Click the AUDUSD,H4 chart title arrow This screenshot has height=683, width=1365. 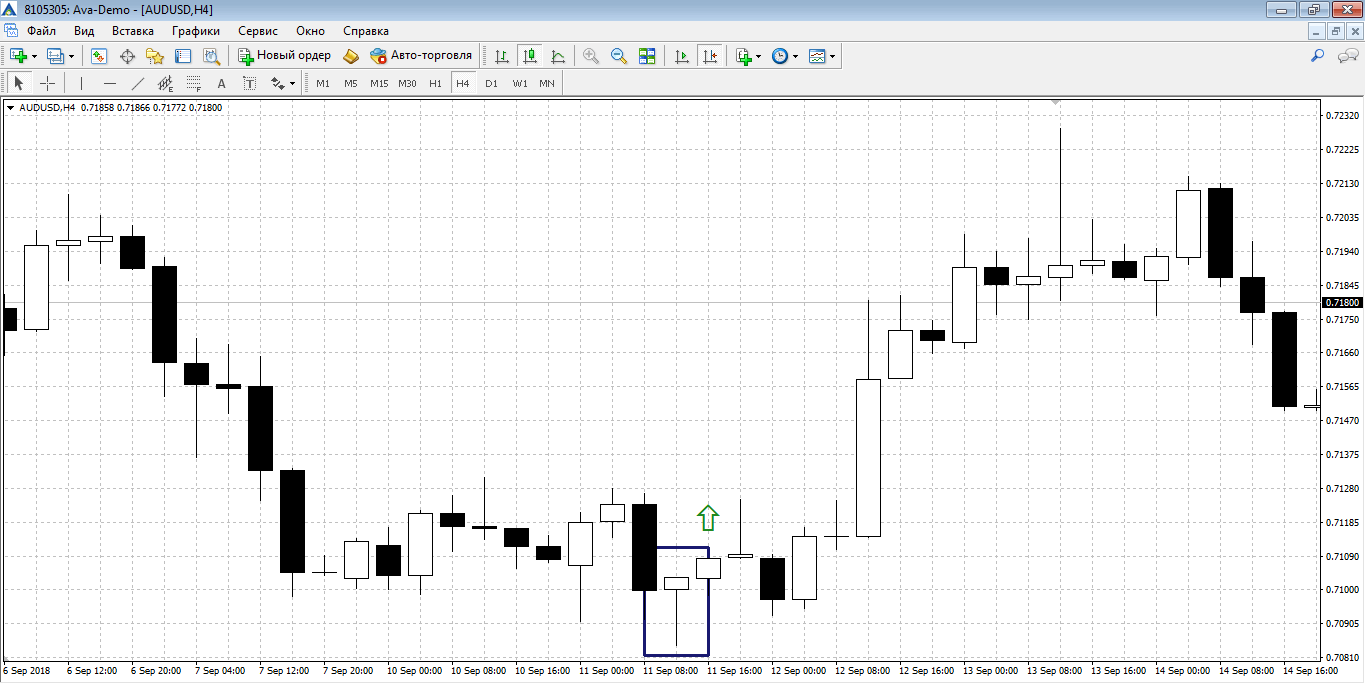click(10, 107)
